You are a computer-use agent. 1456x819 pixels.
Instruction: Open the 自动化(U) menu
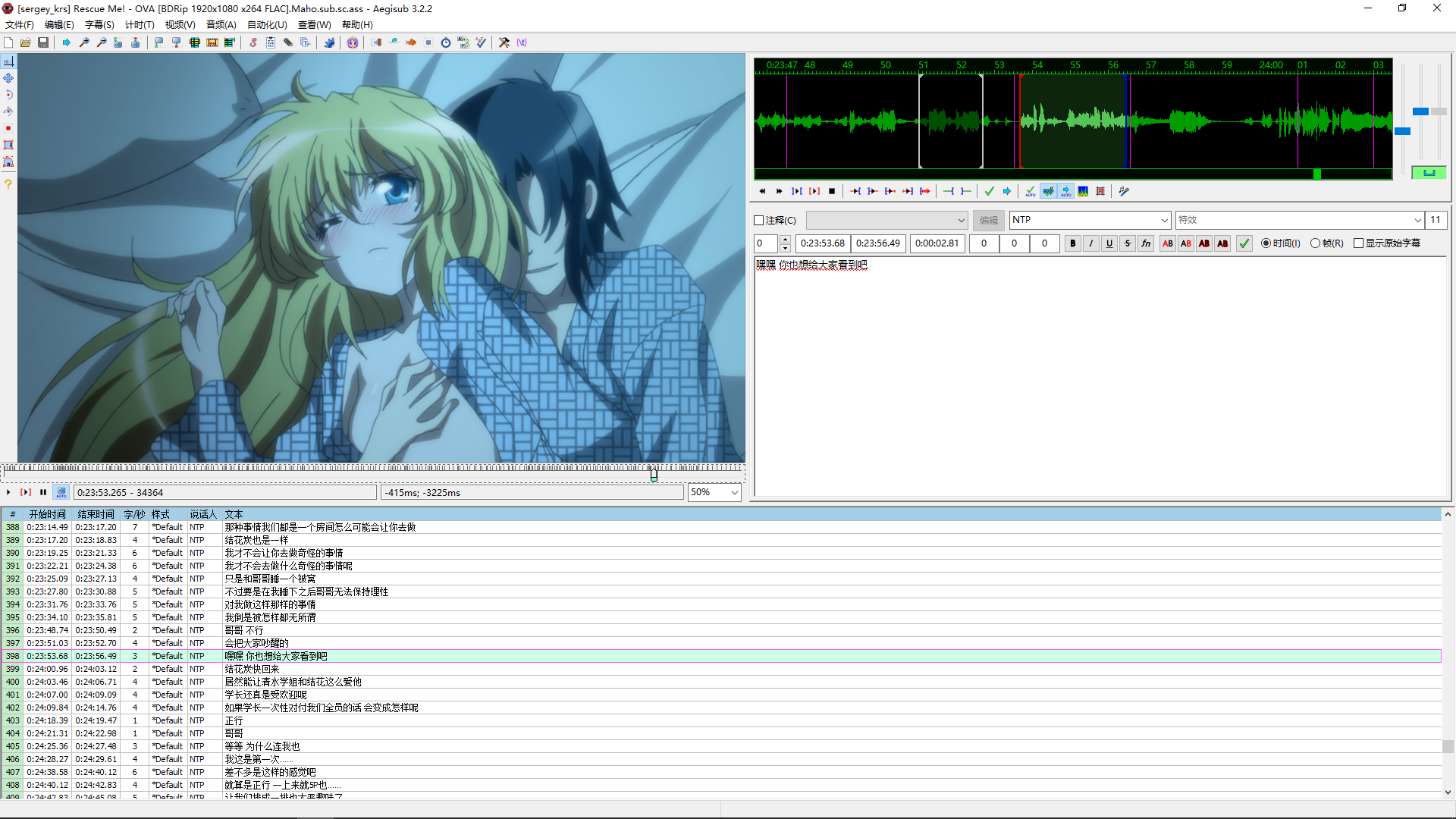(x=267, y=25)
